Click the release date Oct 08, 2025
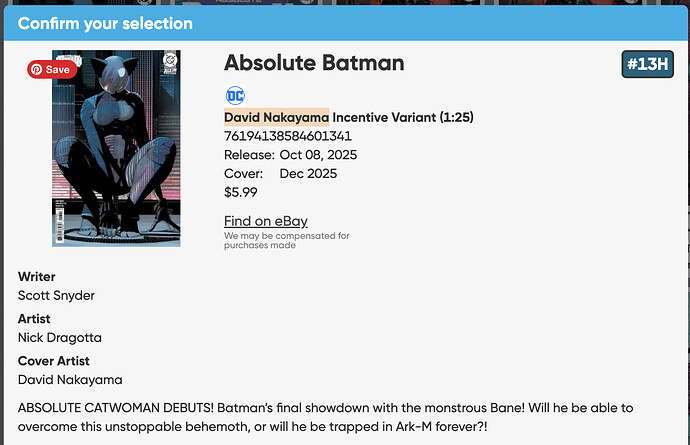 [318, 155]
